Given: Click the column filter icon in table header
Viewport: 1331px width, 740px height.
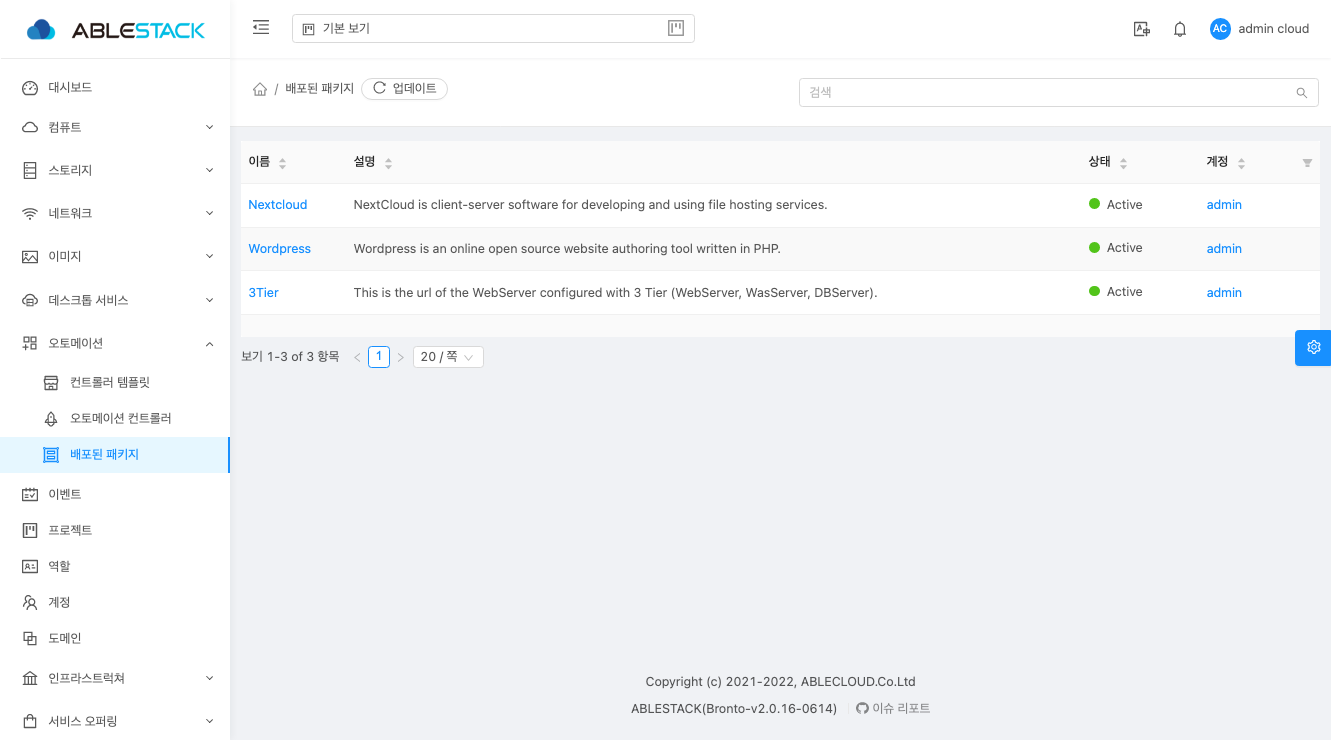Looking at the screenshot, I should [1307, 163].
